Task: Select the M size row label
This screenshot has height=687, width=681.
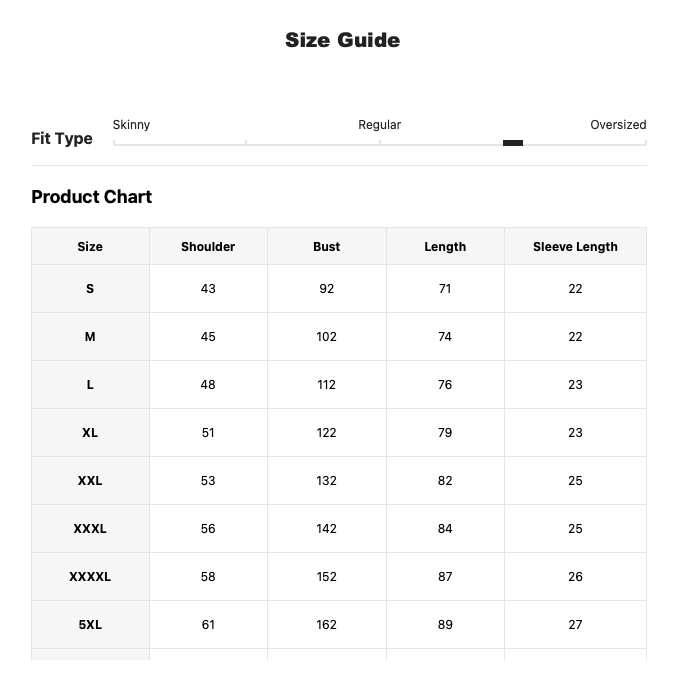Action: (90, 336)
